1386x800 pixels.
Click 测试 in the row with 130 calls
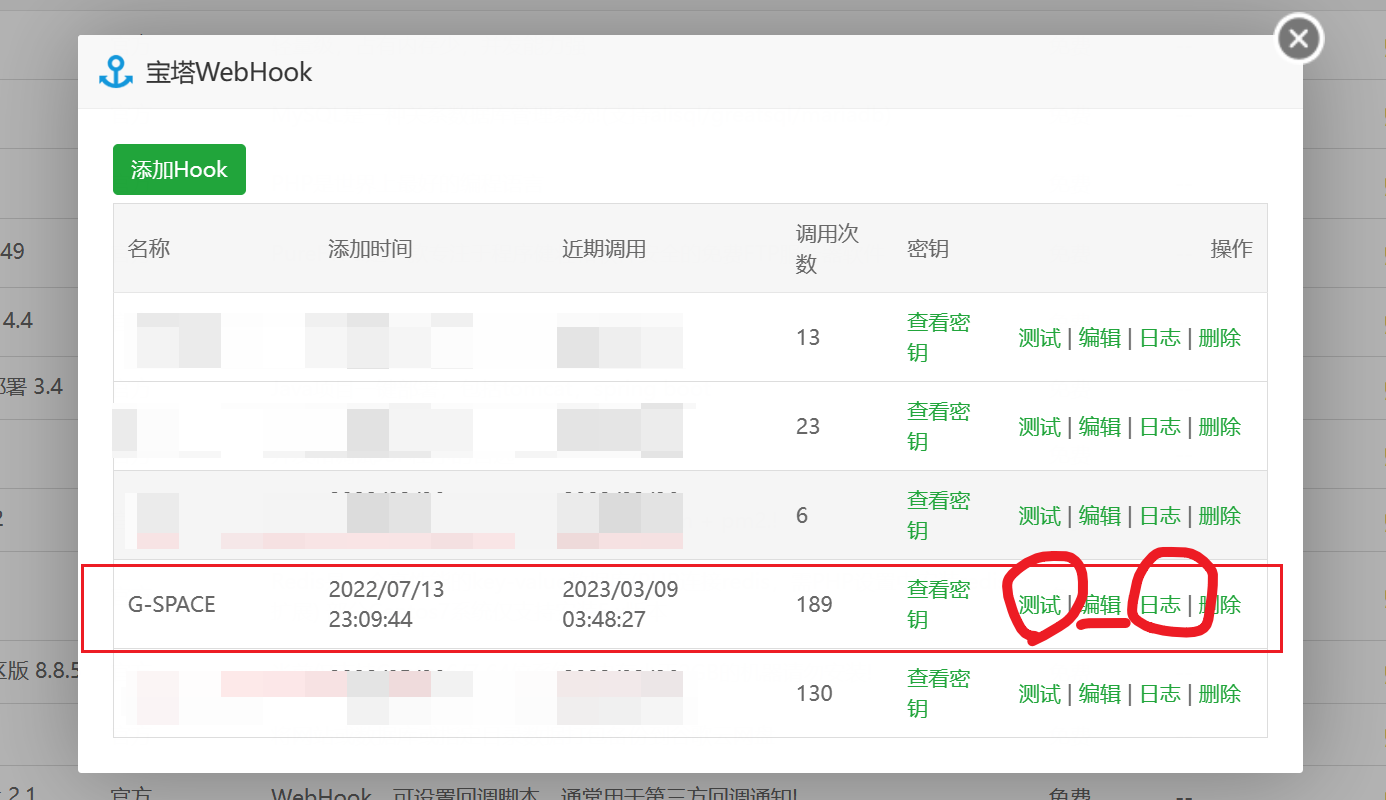(x=1039, y=694)
